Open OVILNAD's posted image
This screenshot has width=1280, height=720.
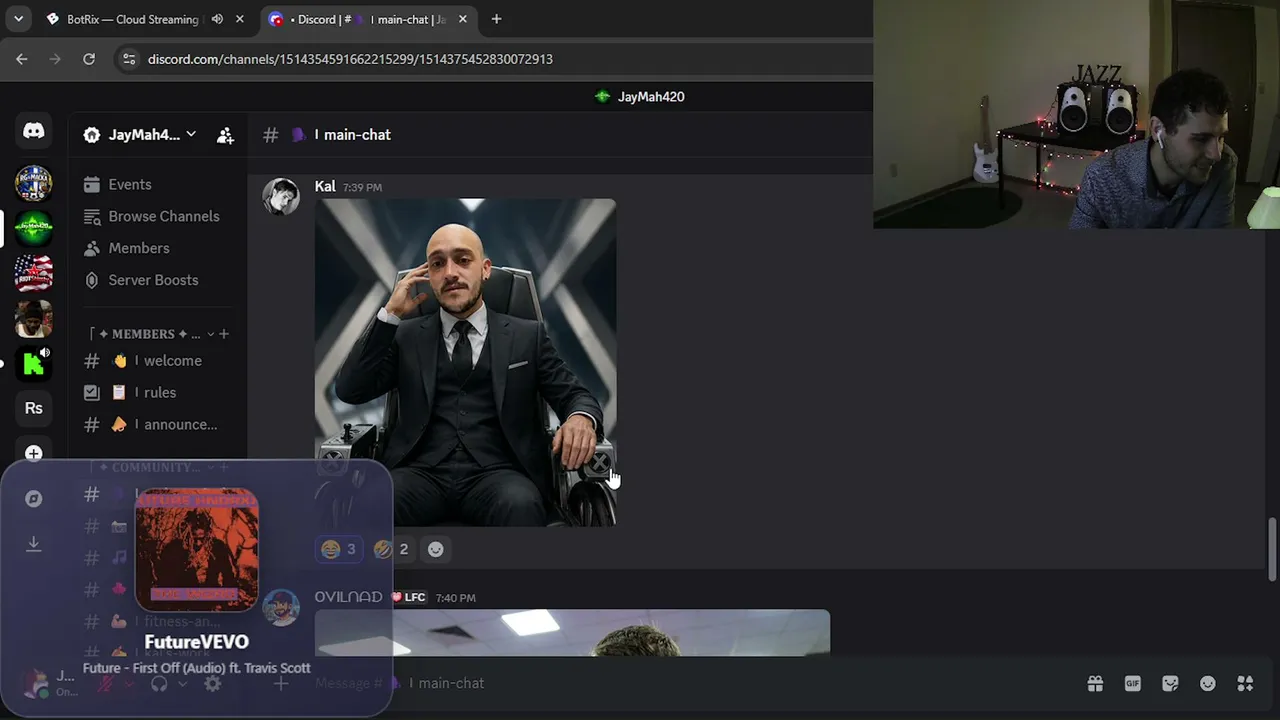[572, 633]
